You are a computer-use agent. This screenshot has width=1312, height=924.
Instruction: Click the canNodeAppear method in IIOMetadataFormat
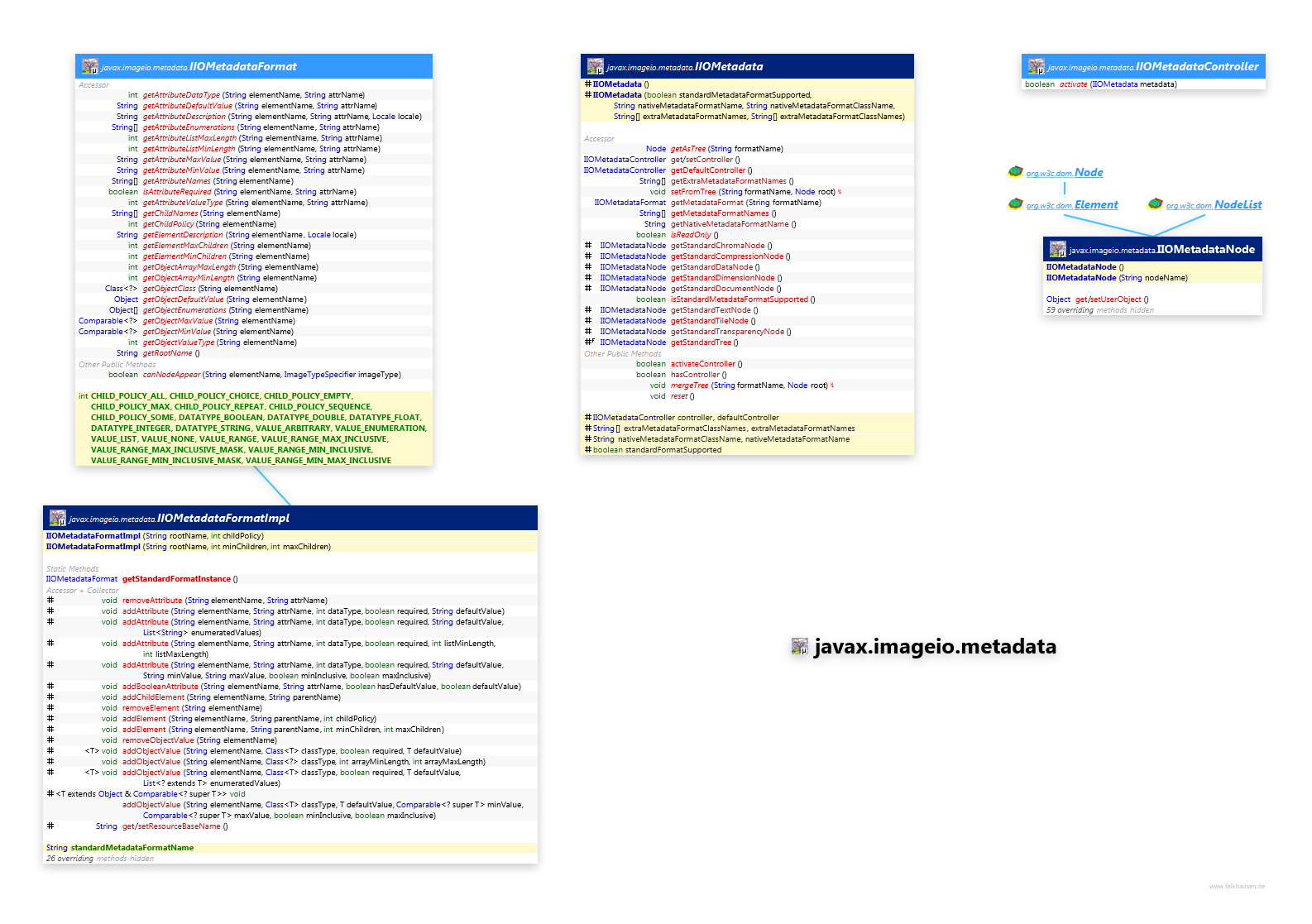pyautogui.click(x=171, y=375)
